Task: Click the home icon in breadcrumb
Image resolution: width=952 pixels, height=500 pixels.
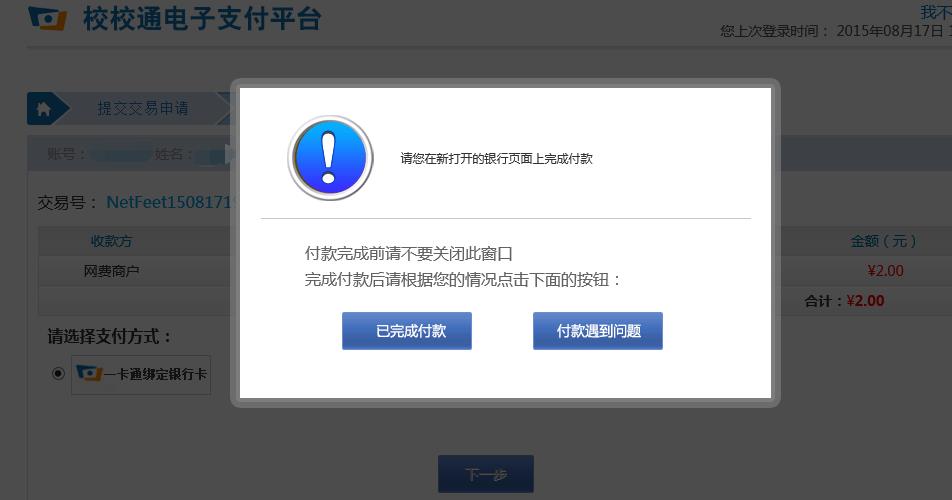Action: tap(44, 109)
